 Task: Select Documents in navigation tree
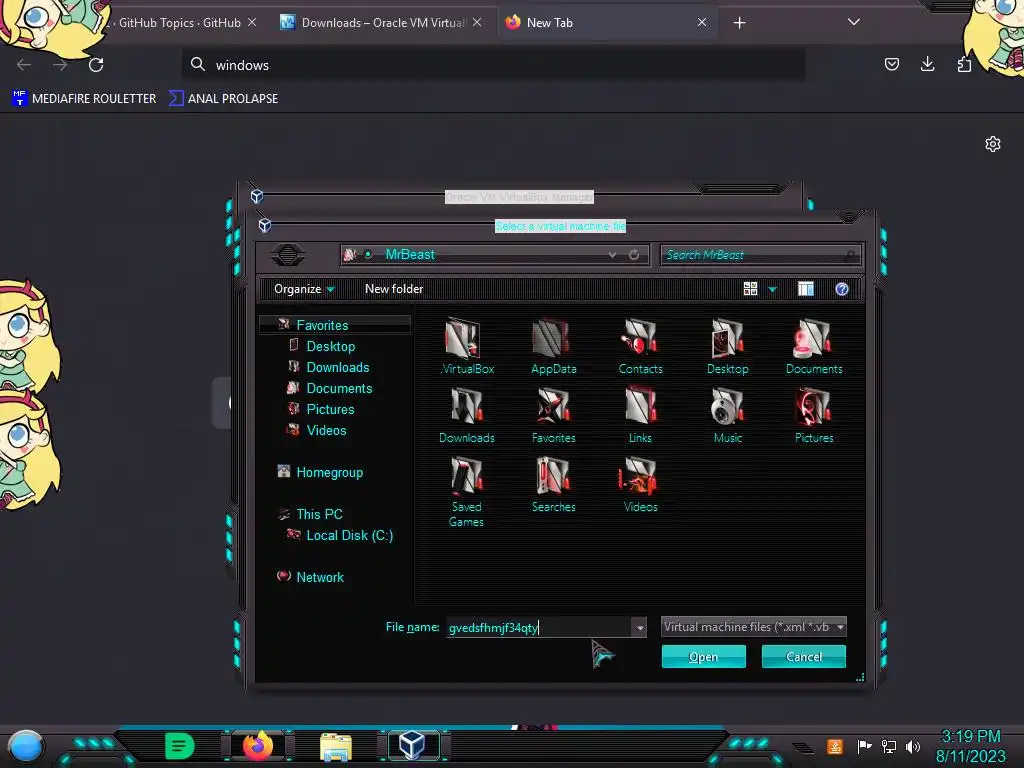[x=339, y=388]
